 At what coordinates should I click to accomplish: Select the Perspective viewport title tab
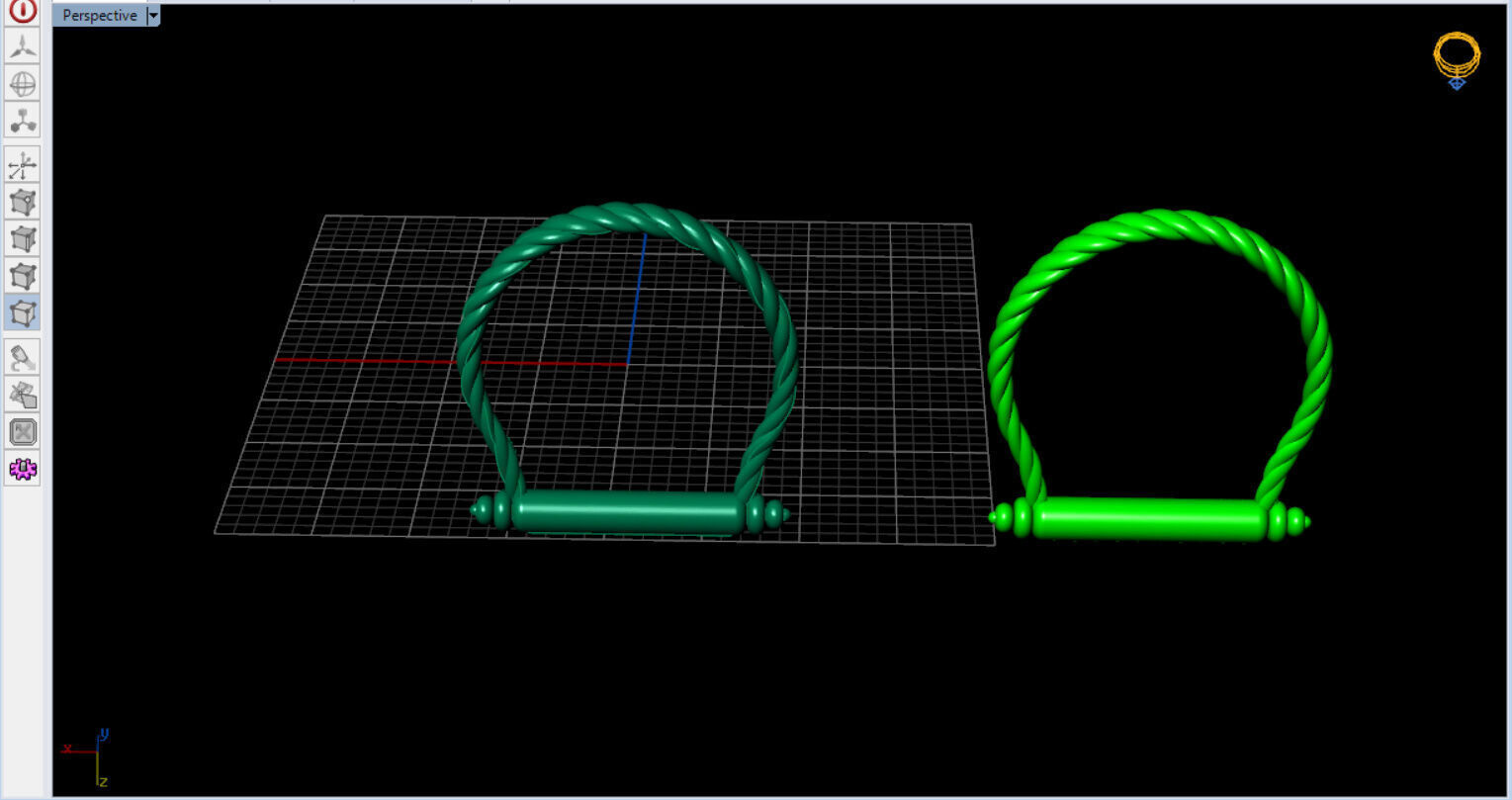pos(99,16)
